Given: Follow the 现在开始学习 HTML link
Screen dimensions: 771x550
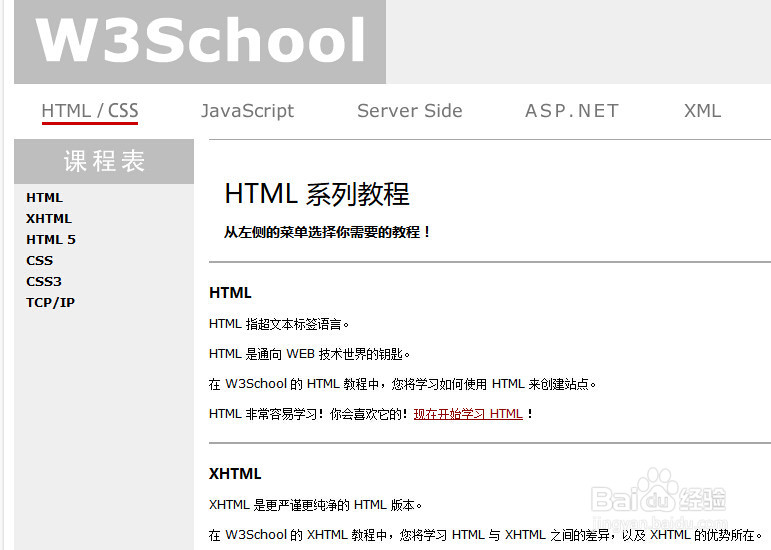Looking at the screenshot, I should [468, 414].
